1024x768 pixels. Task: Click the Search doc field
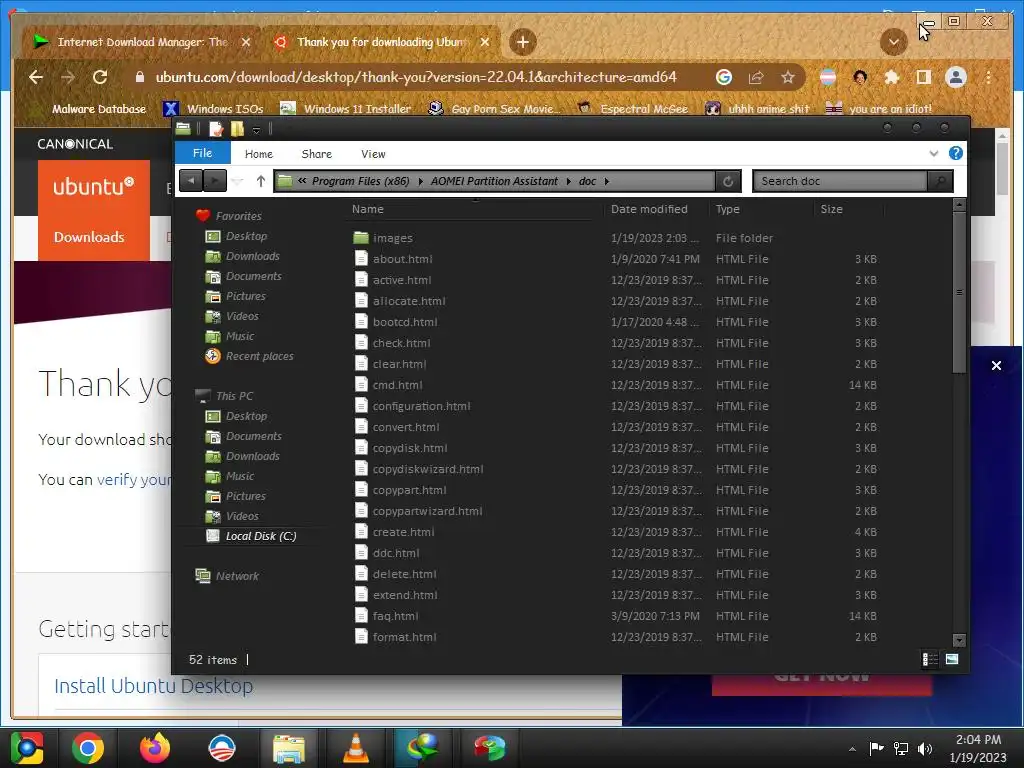[x=840, y=181]
